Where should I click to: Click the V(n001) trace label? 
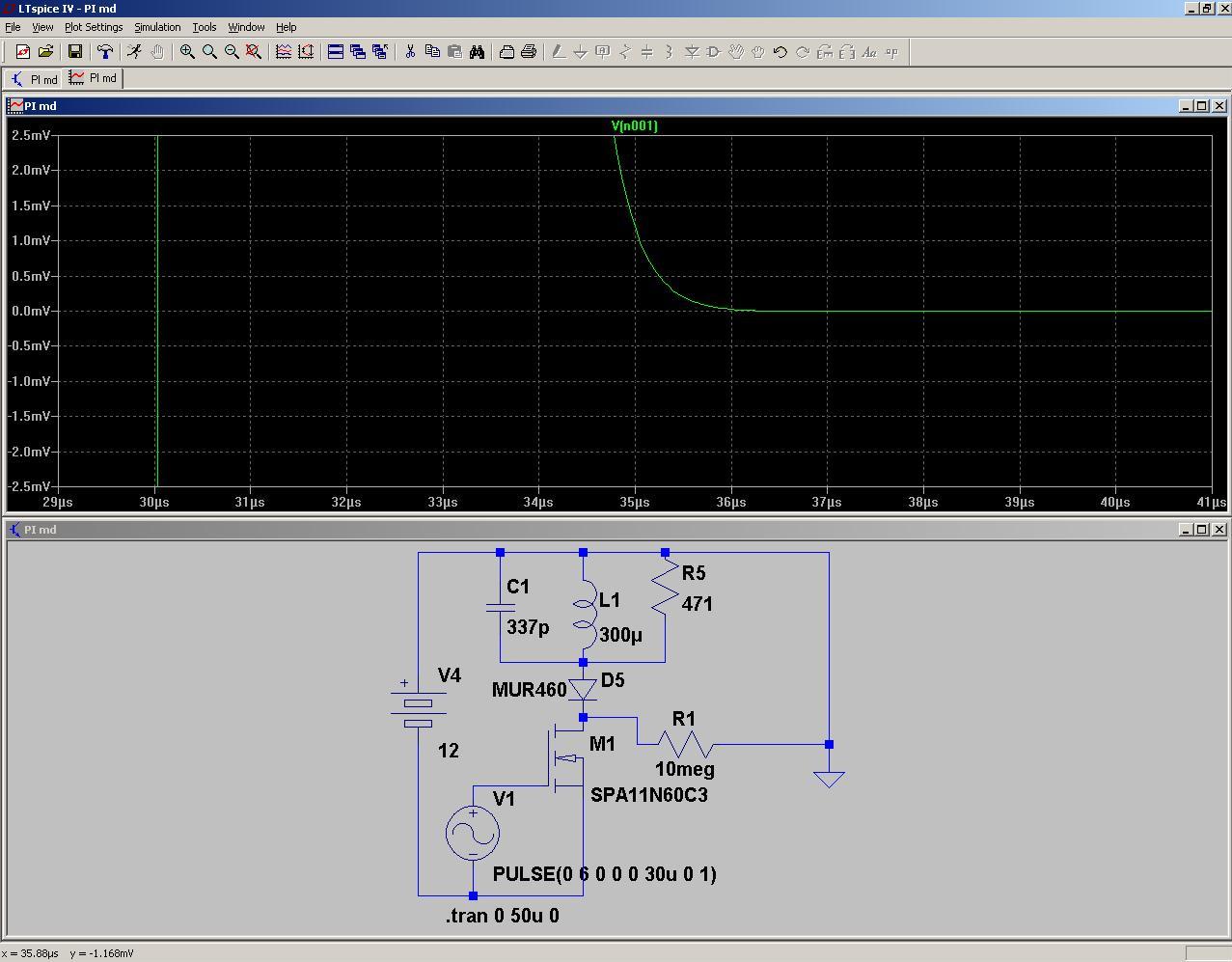pos(634,125)
